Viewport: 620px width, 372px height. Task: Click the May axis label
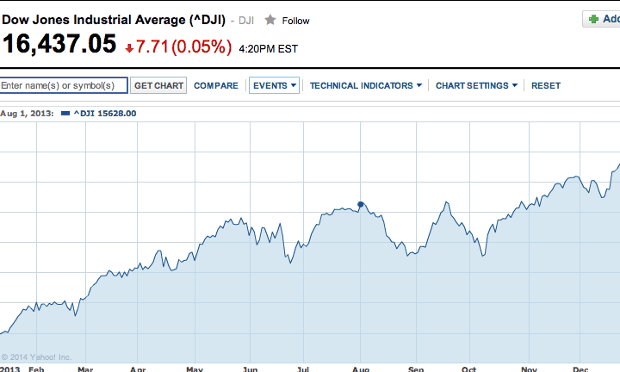[x=194, y=369]
